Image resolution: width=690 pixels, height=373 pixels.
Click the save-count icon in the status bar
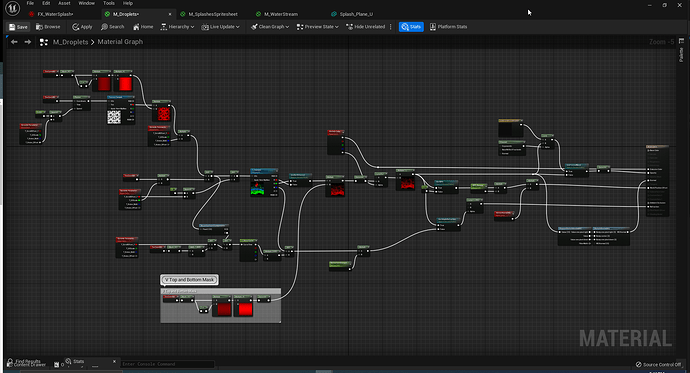coord(56,365)
